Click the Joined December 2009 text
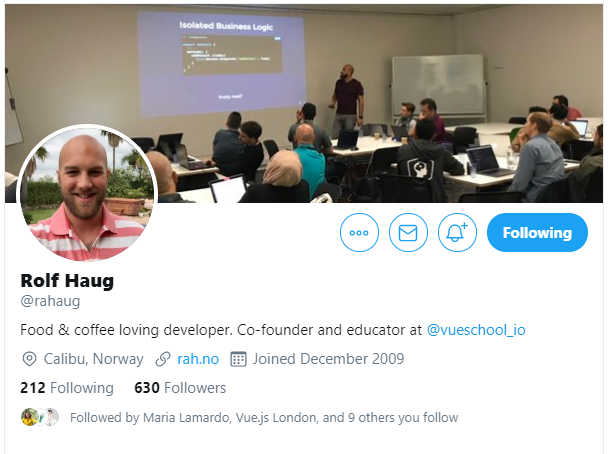Viewport: 609px width, 454px height. 329,359
